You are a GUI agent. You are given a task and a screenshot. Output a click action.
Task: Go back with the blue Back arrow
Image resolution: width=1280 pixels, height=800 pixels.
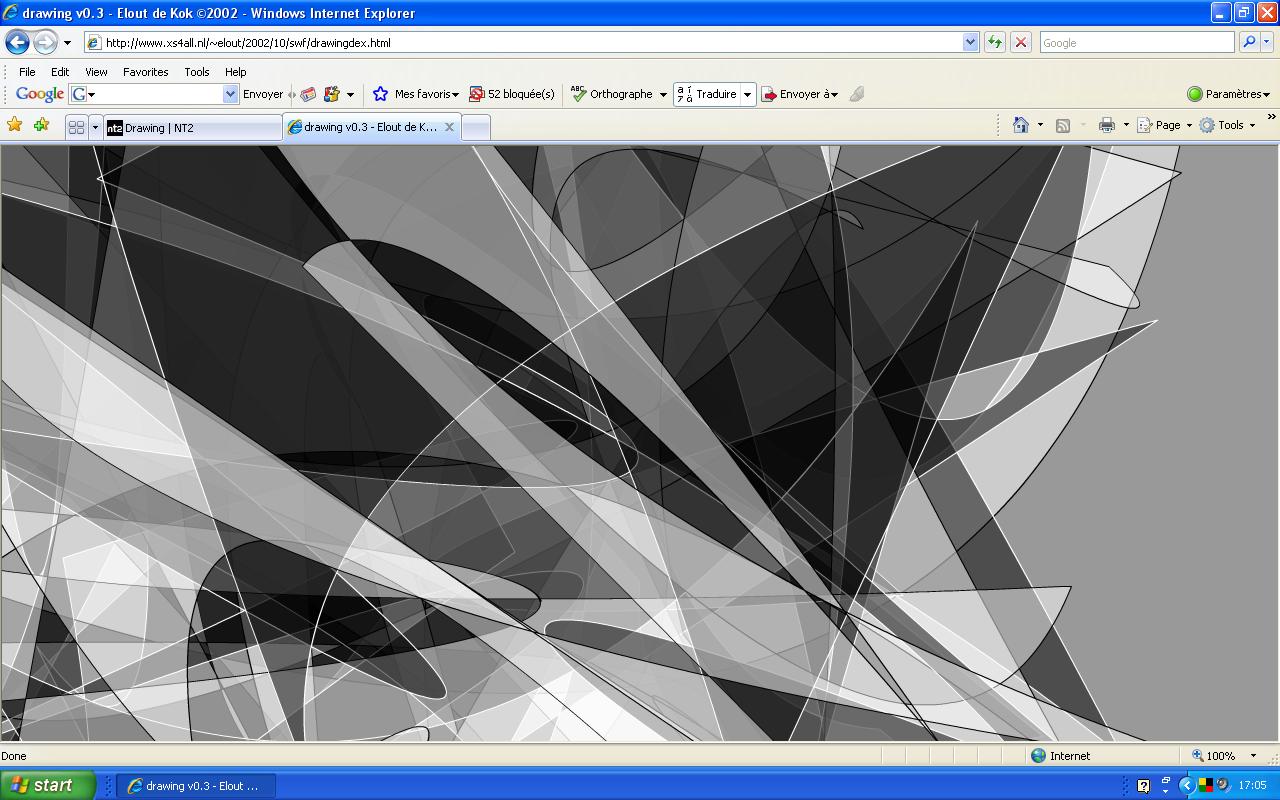[x=17, y=42]
